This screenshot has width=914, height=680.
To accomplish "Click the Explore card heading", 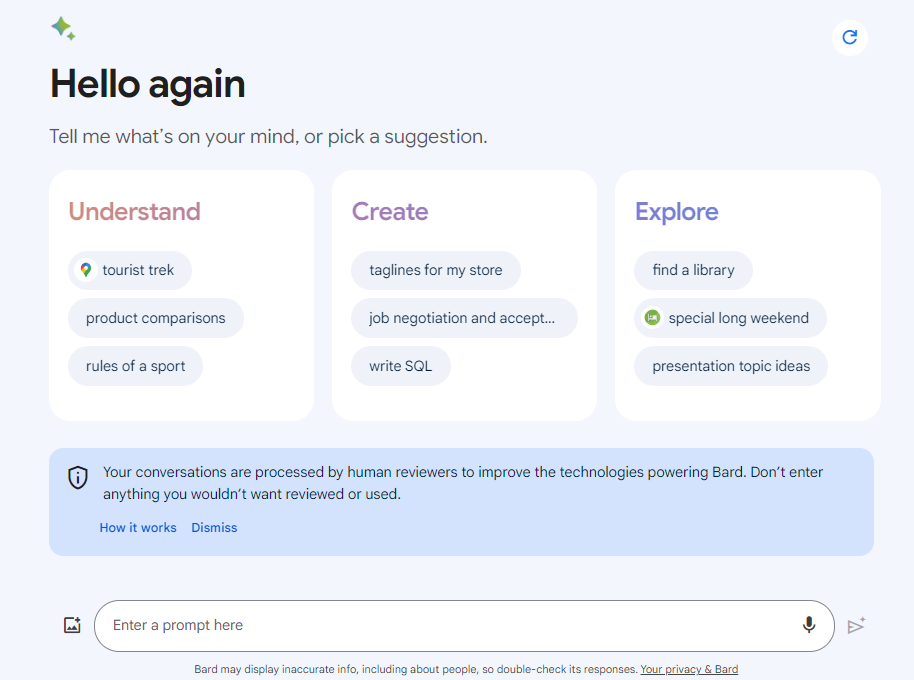I will [676, 212].
